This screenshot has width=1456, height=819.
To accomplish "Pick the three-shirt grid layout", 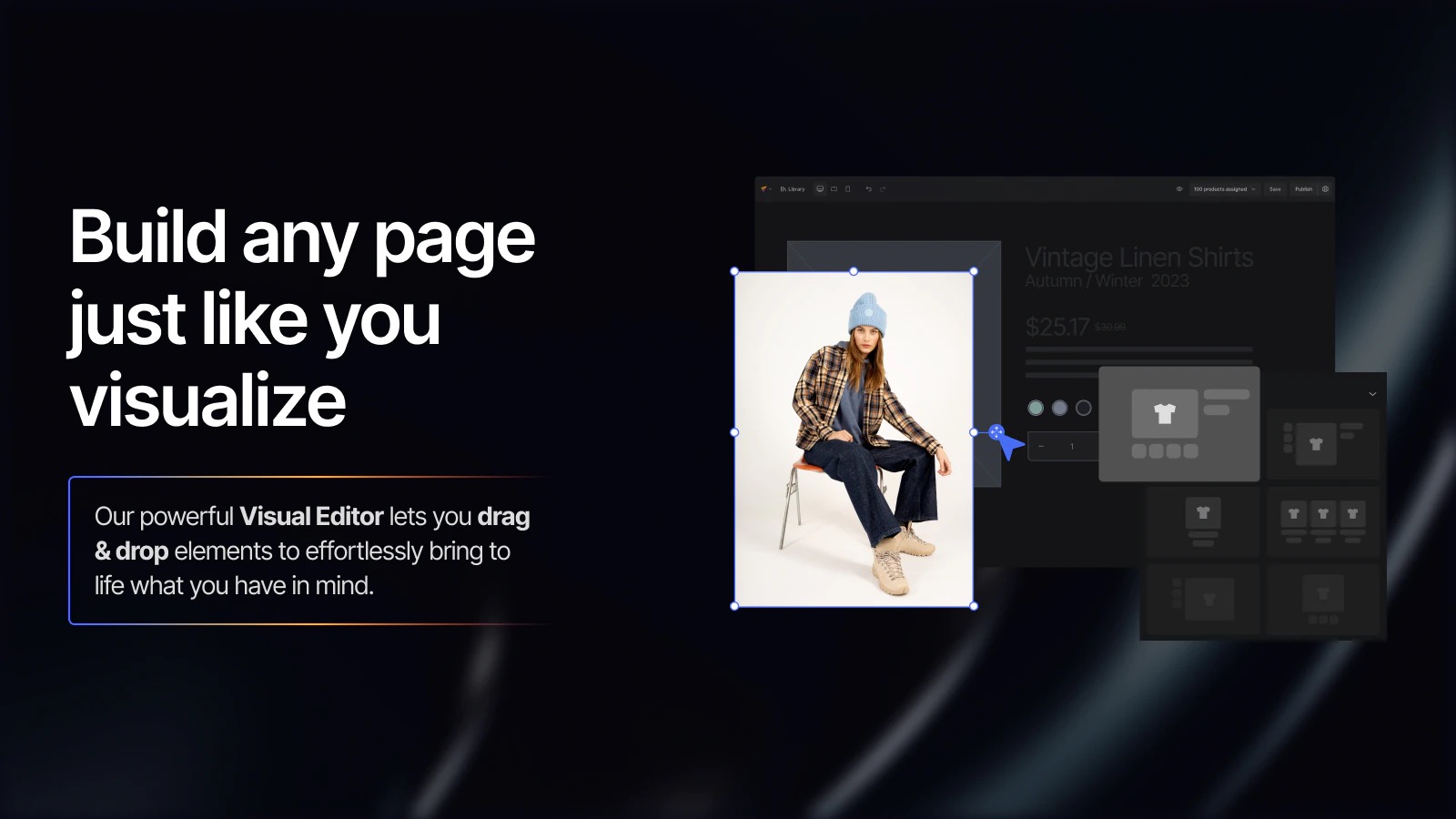I will [x=1323, y=521].
